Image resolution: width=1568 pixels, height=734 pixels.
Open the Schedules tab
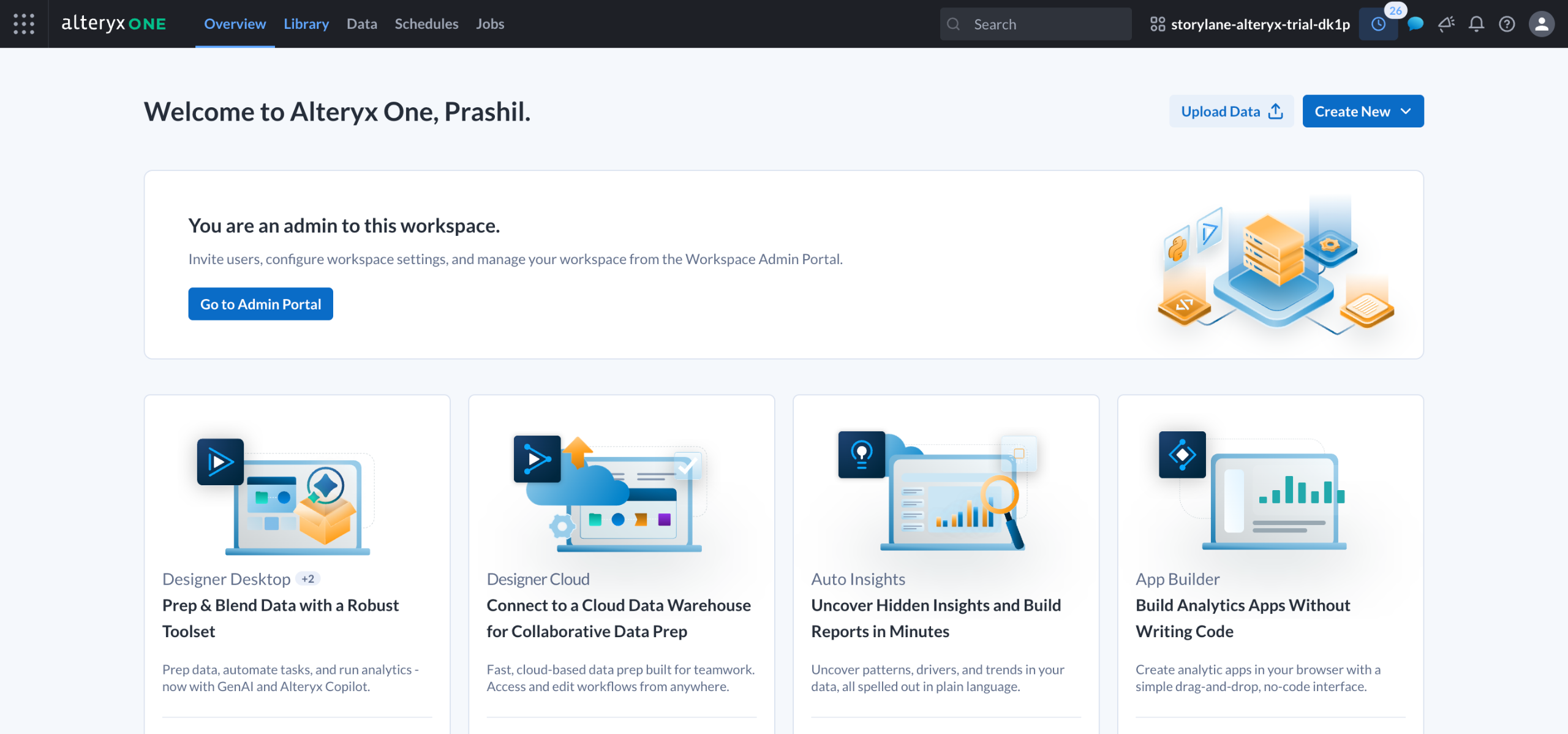click(x=426, y=24)
